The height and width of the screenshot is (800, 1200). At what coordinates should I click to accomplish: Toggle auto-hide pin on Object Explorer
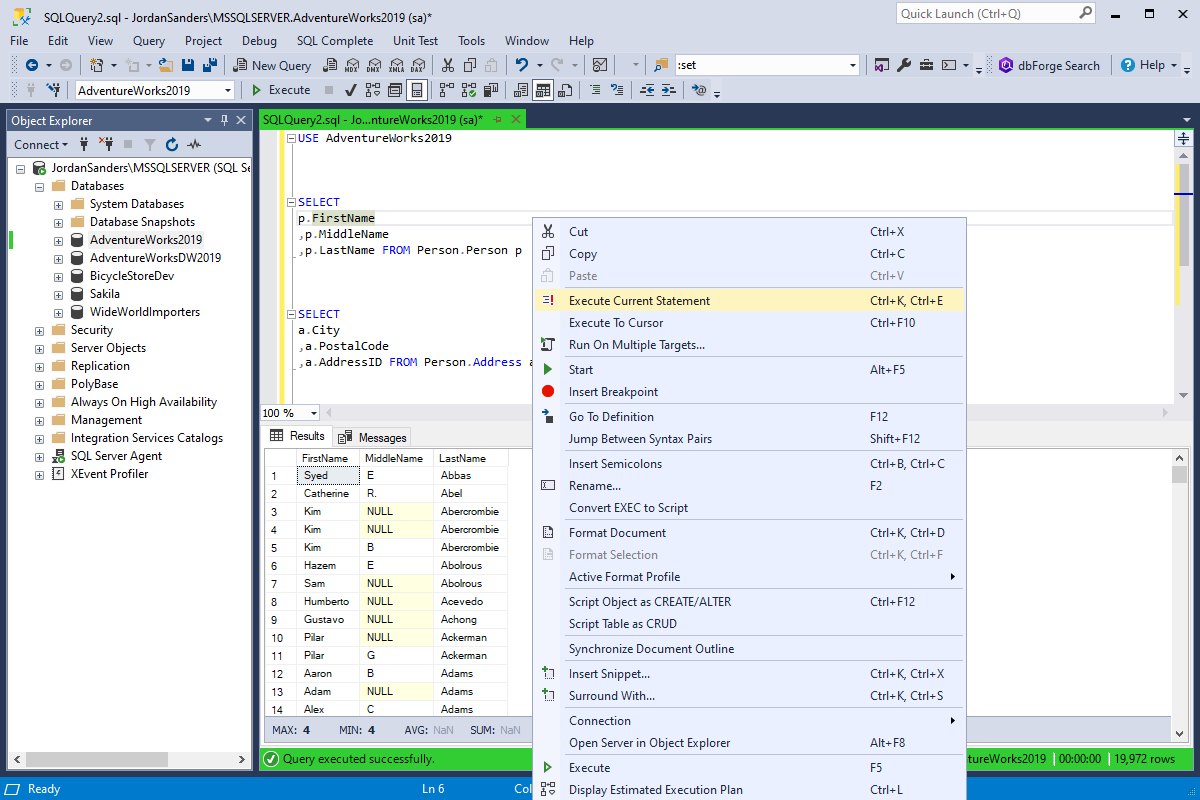coord(225,120)
